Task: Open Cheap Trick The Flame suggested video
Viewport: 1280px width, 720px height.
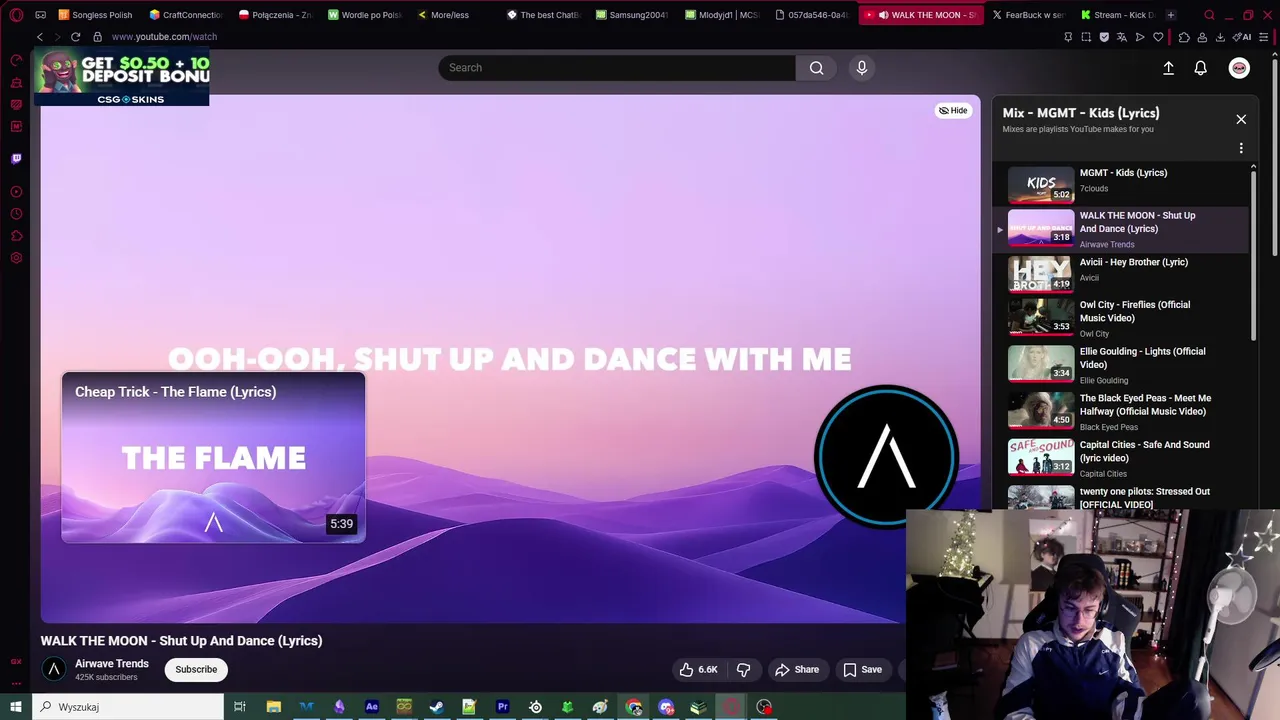Action: [x=213, y=458]
